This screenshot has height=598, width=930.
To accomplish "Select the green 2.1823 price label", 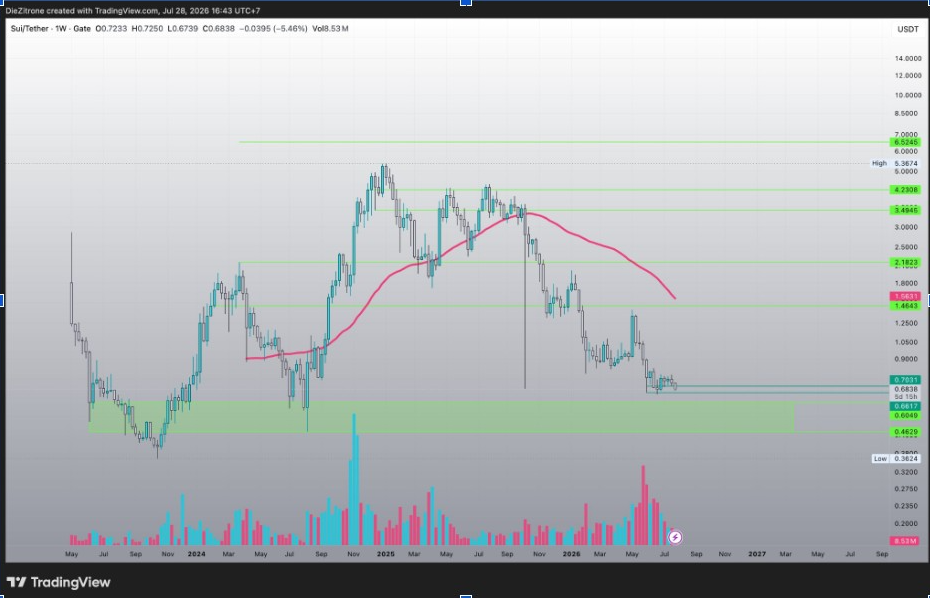I will 904,262.
